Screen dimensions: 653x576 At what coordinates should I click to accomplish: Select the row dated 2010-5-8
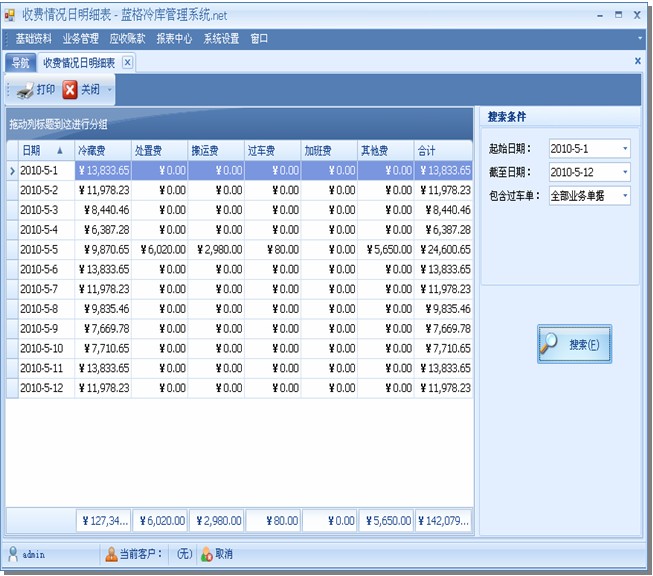pyautogui.click(x=239, y=309)
